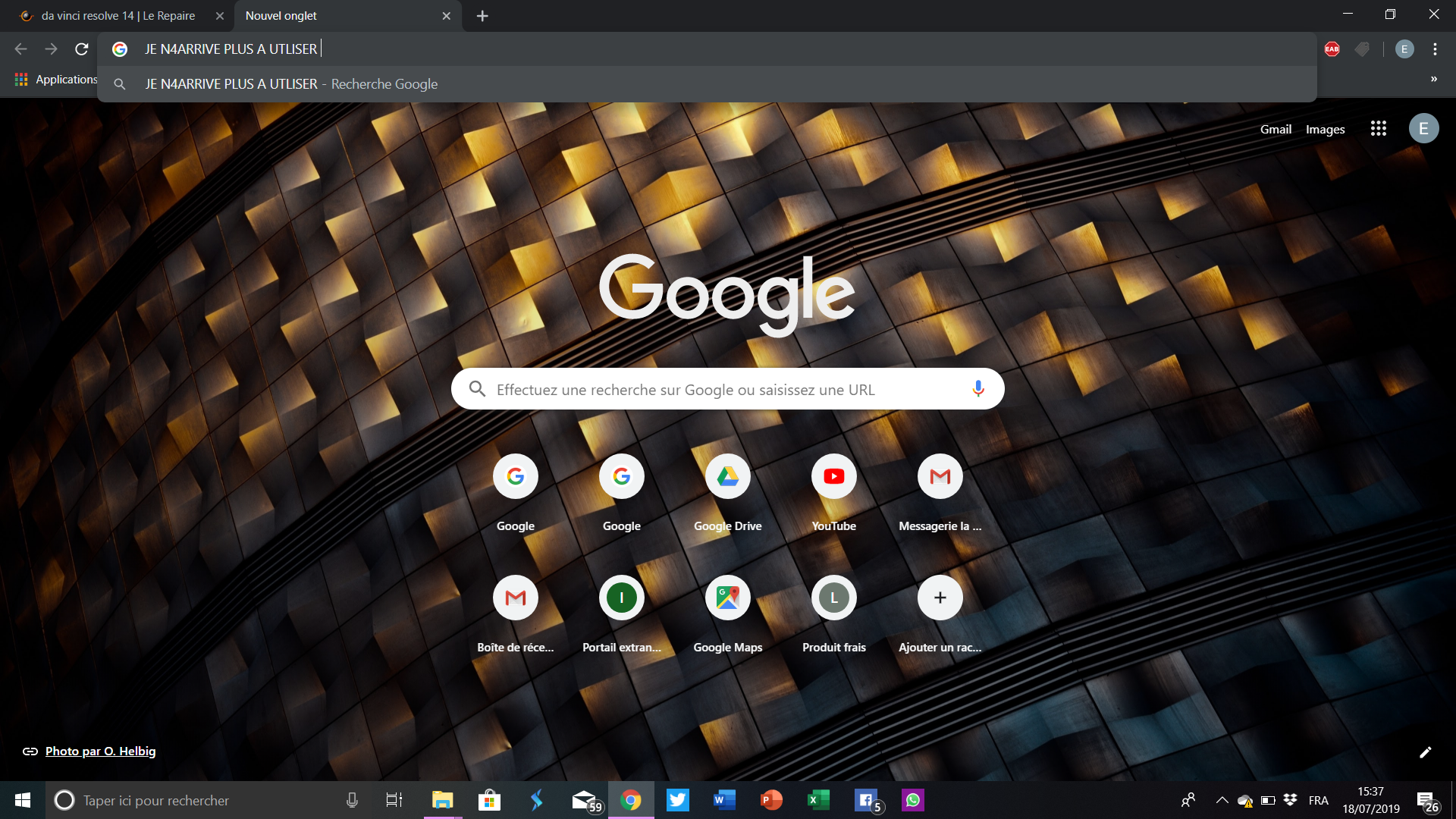
Task: Click the taskbar search microphone icon
Action: (x=352, y=800)
